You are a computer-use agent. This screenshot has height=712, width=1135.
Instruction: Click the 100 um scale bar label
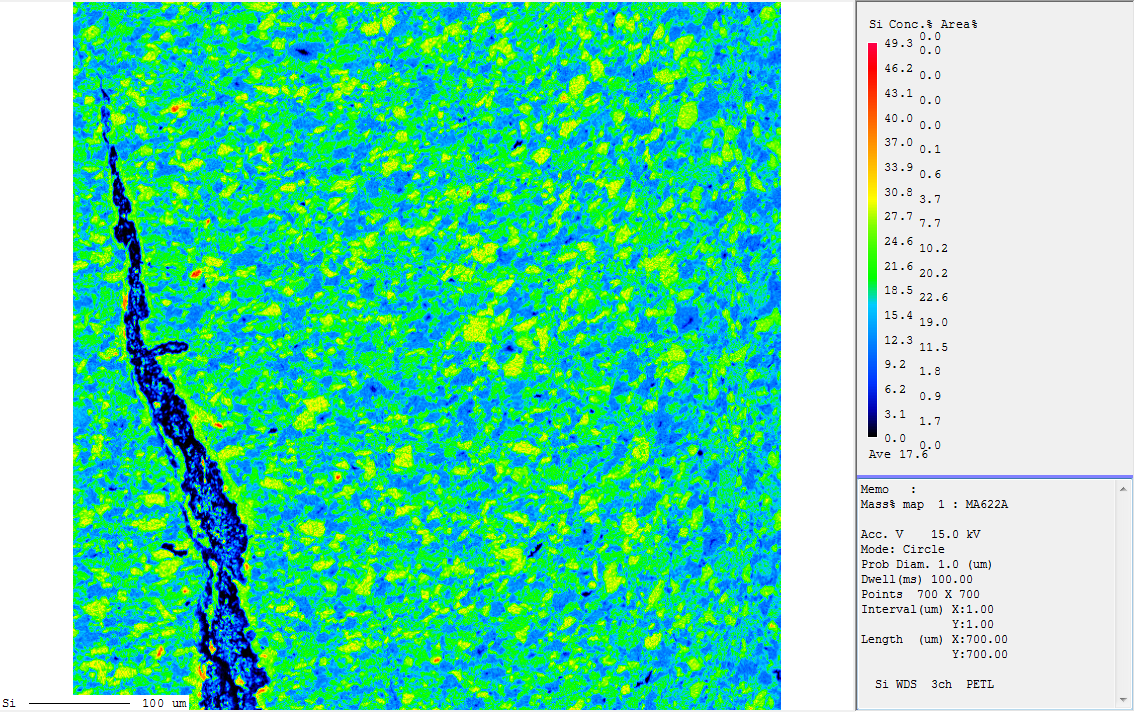163,704
